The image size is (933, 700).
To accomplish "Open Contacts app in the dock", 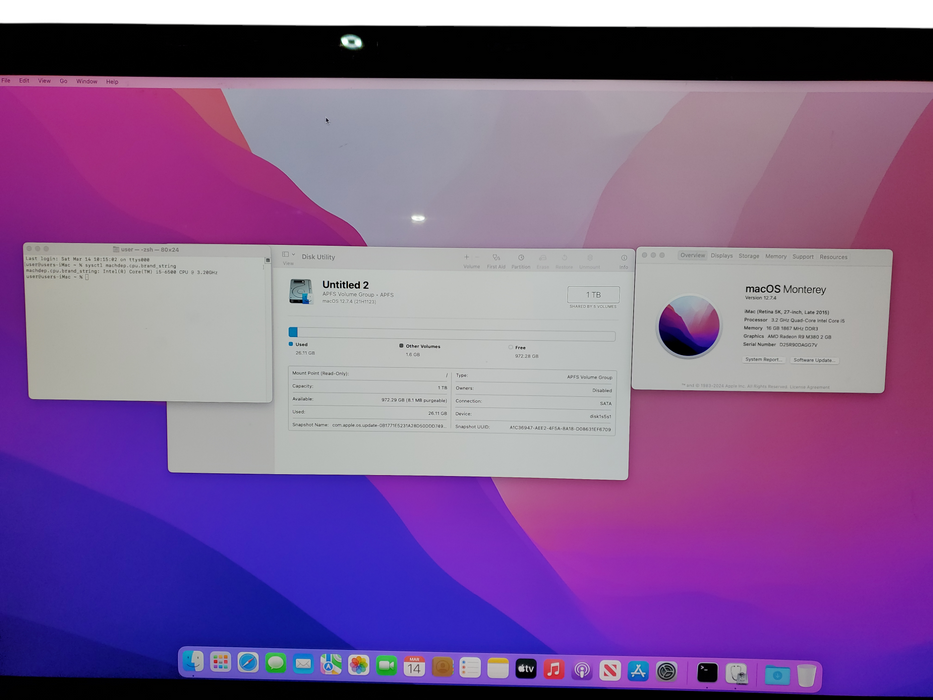I will (x=442, y=667).
